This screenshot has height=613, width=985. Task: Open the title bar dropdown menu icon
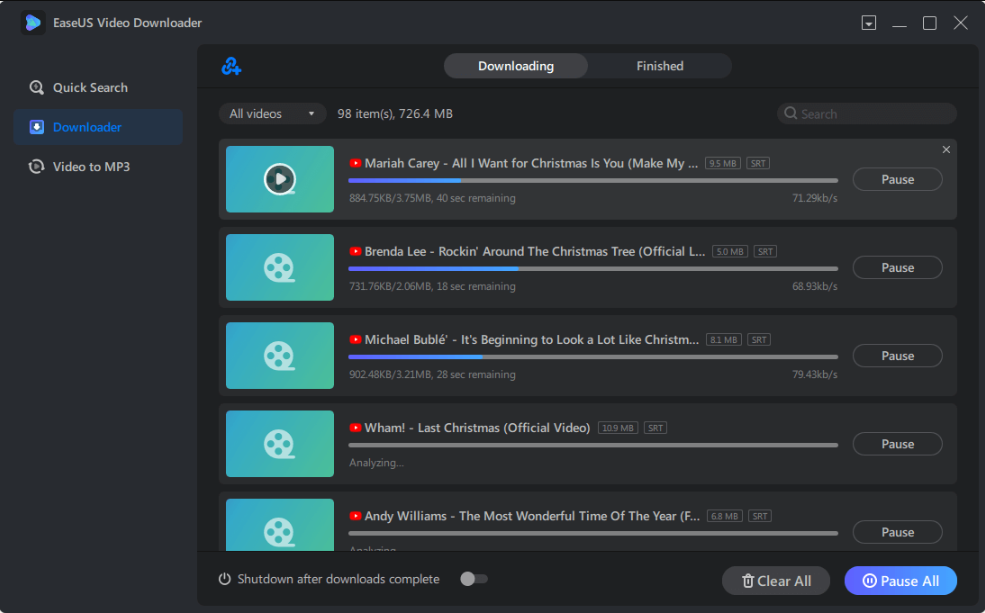coord(869,23)
